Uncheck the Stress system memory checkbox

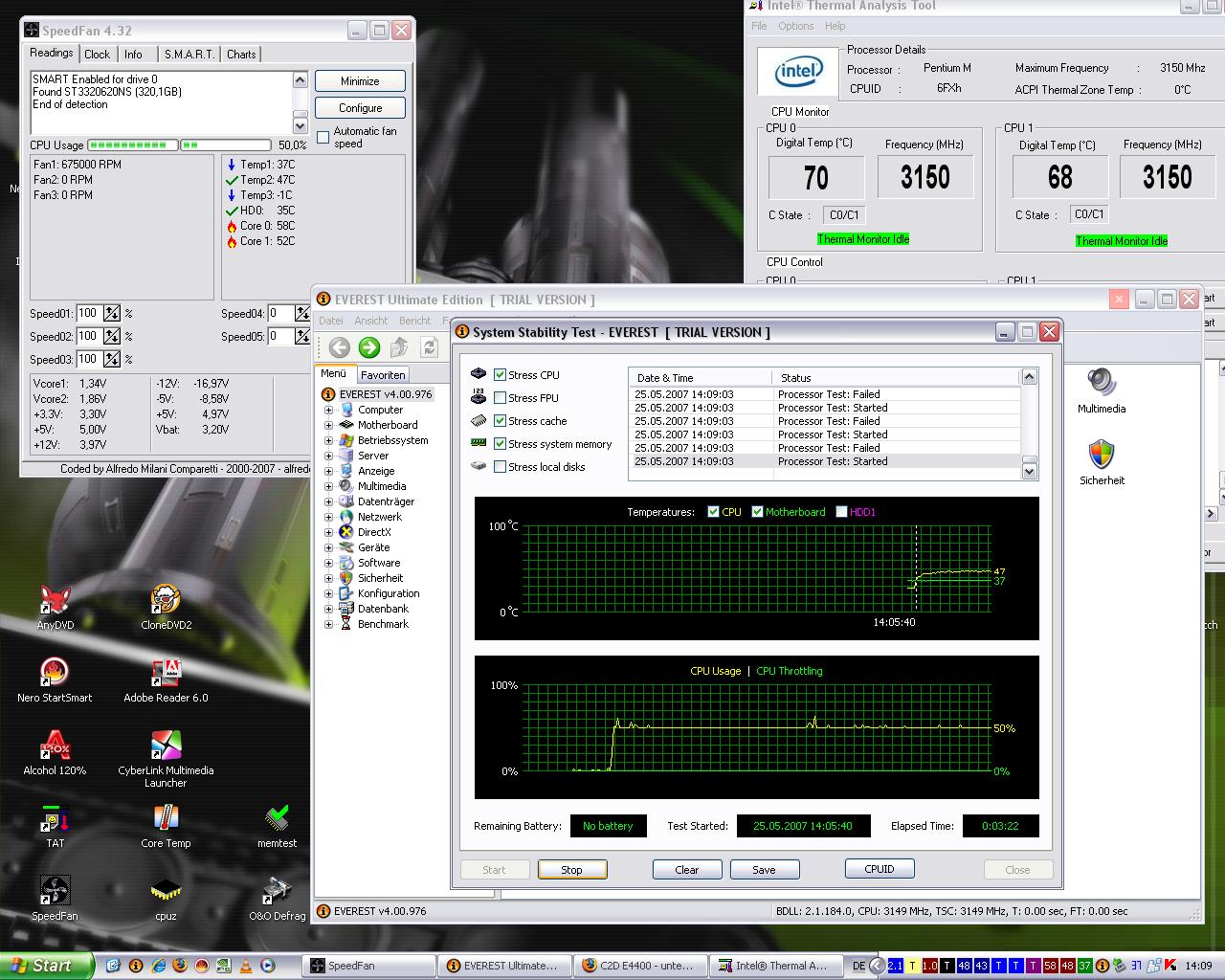click(500, 443)
